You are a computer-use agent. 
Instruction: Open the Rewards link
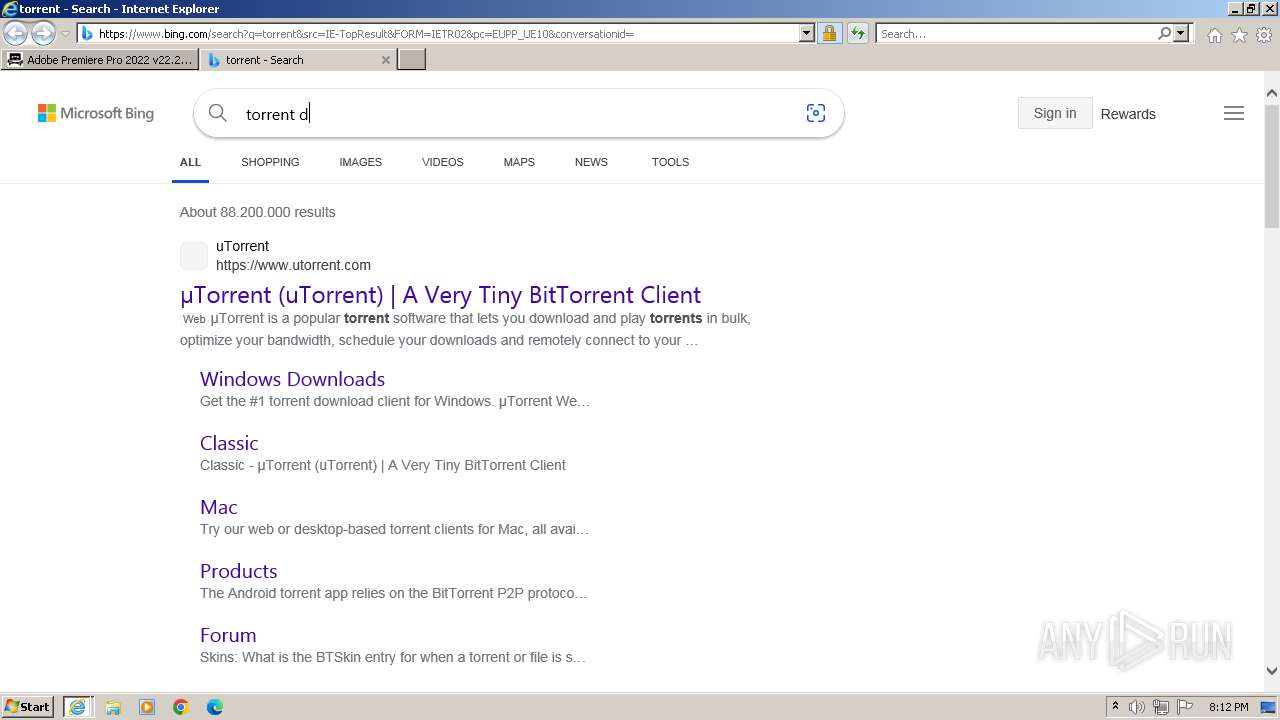pyautogui.click(x=1128, y=114)
